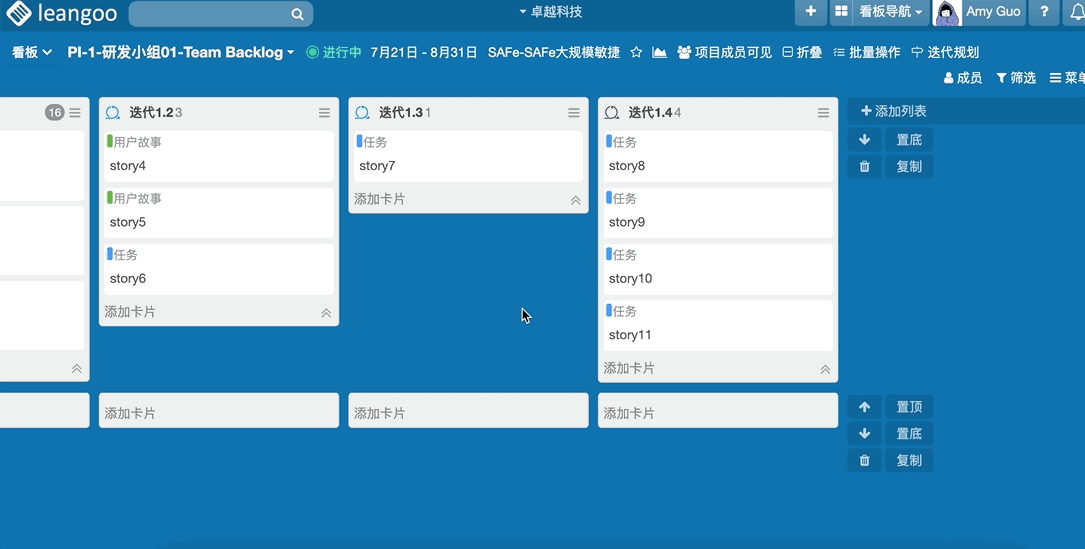The width and height of the screenshot is (1085, 549).
Task: Click the plus icon in top bar
Action: coord(810,12)
